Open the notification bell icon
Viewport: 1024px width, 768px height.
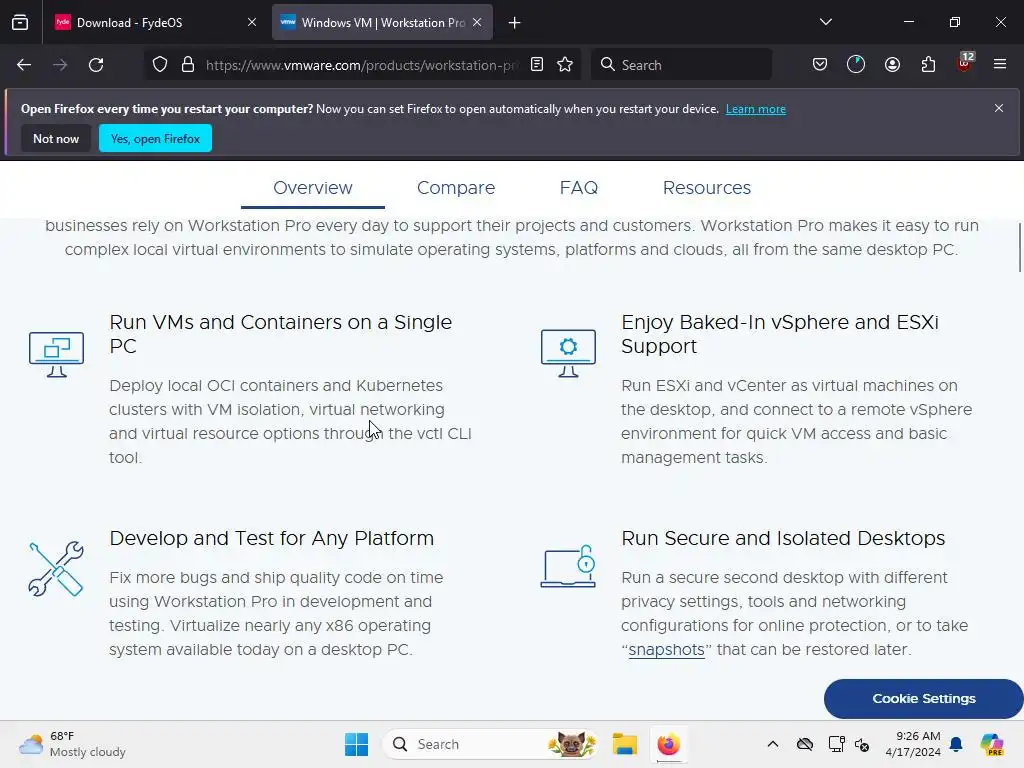[956, 744]
